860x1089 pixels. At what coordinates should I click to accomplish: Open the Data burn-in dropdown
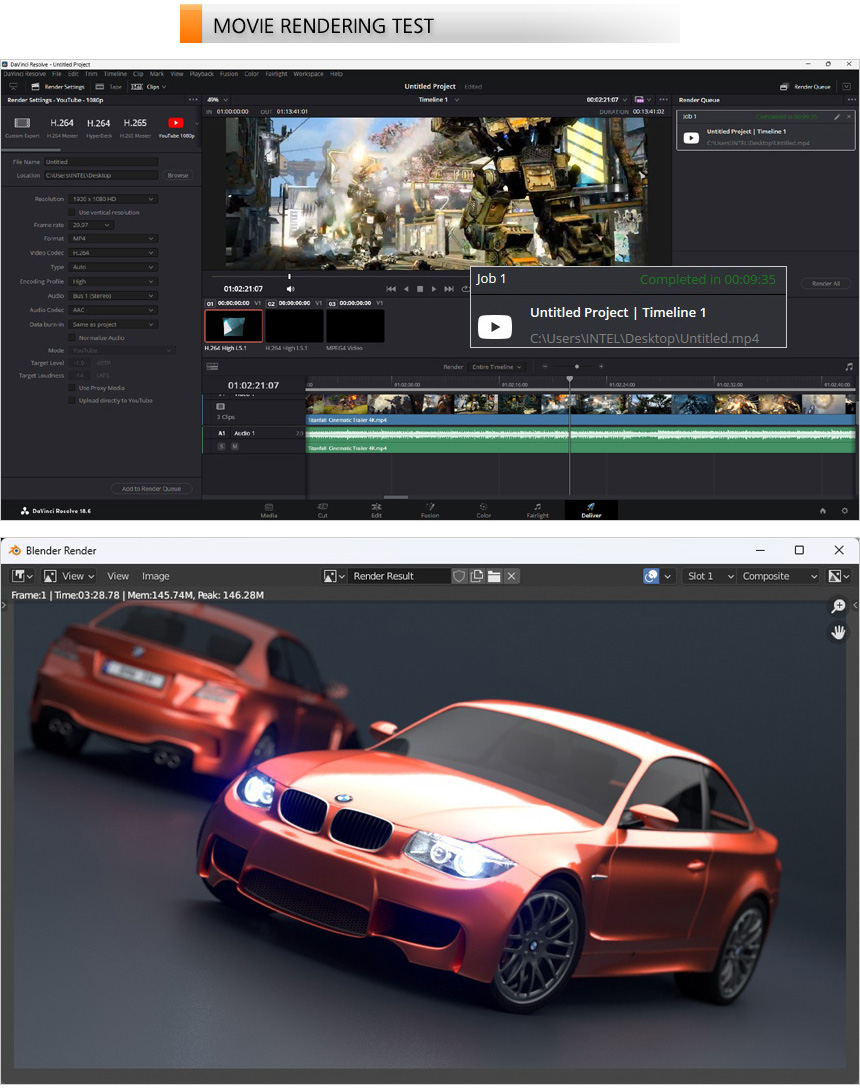113,324
